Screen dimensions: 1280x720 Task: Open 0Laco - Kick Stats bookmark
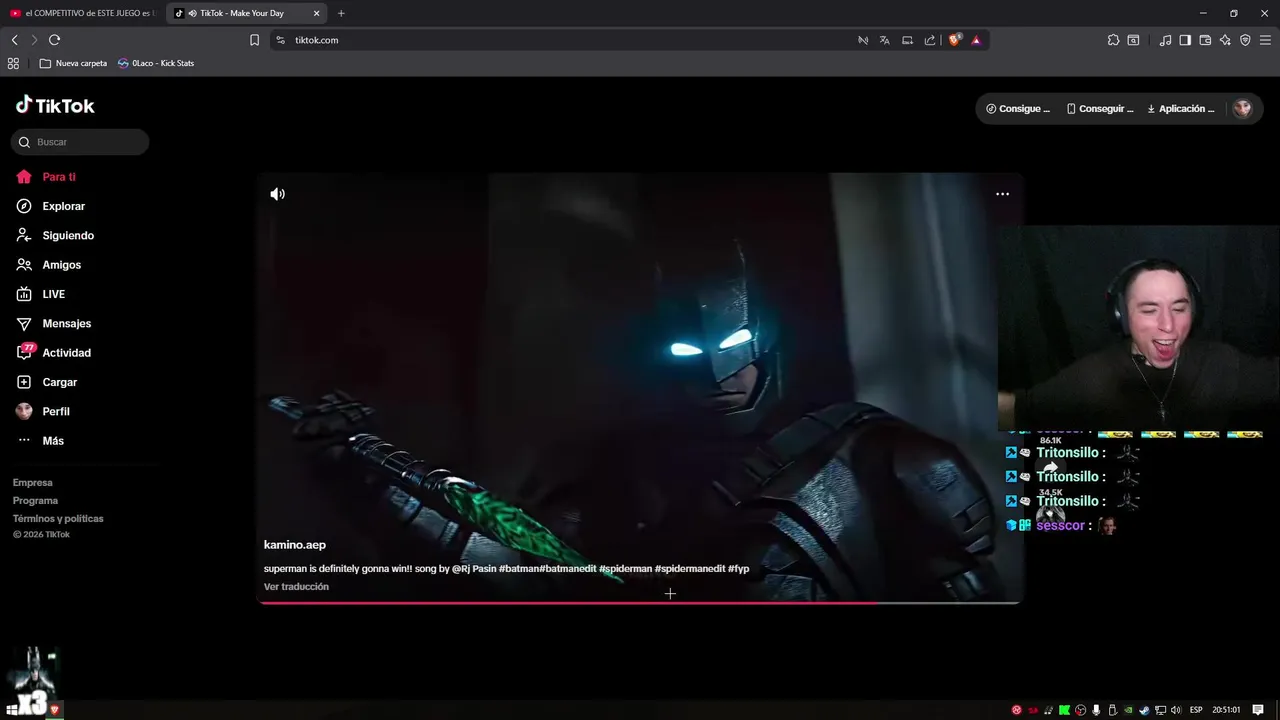[x=156, y=63]
